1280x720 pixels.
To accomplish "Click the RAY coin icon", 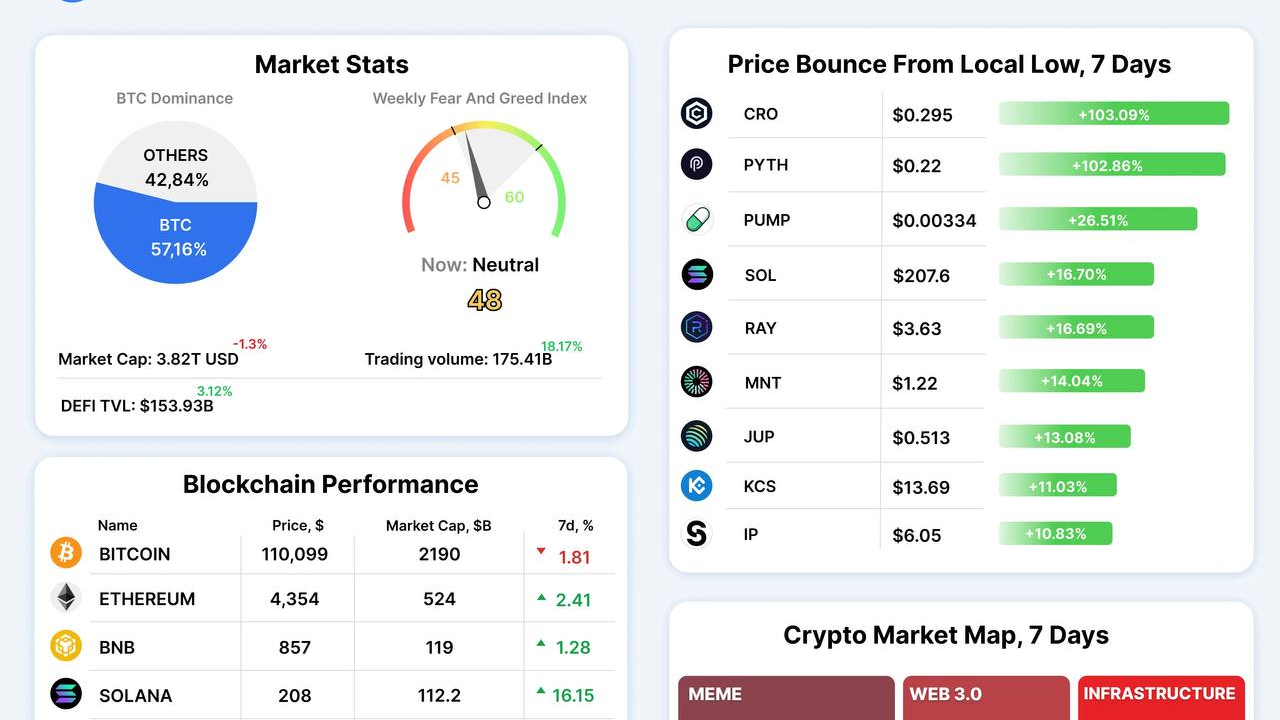I will click(697, 328).
